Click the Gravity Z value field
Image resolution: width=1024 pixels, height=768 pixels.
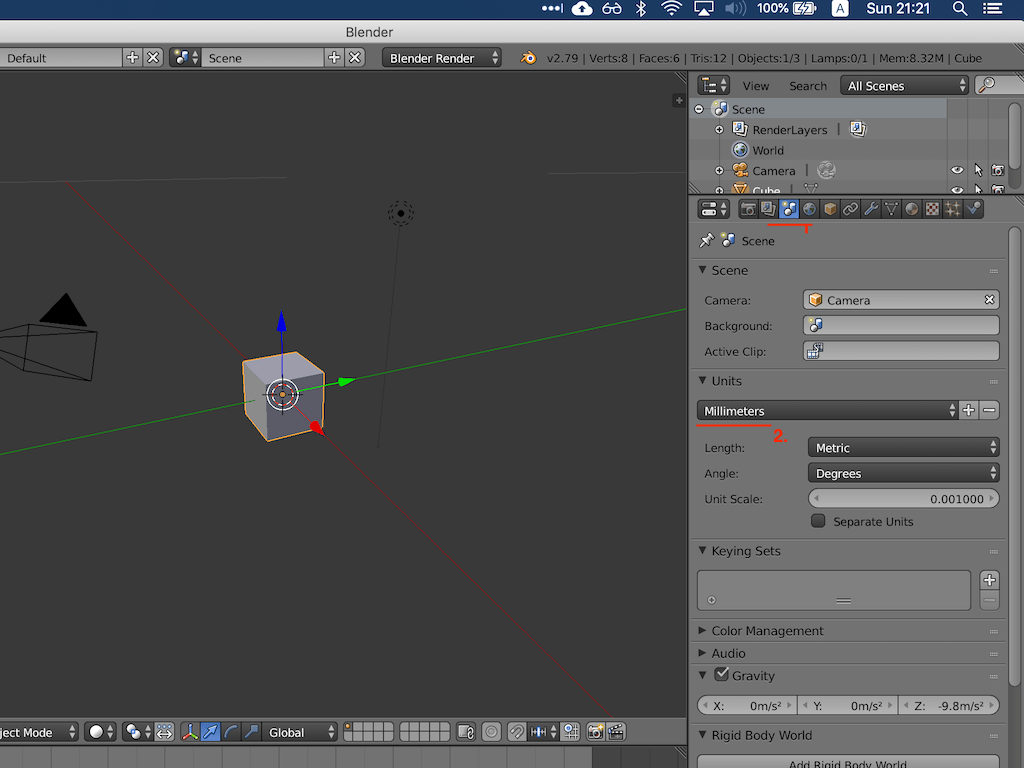click(949, 705)
